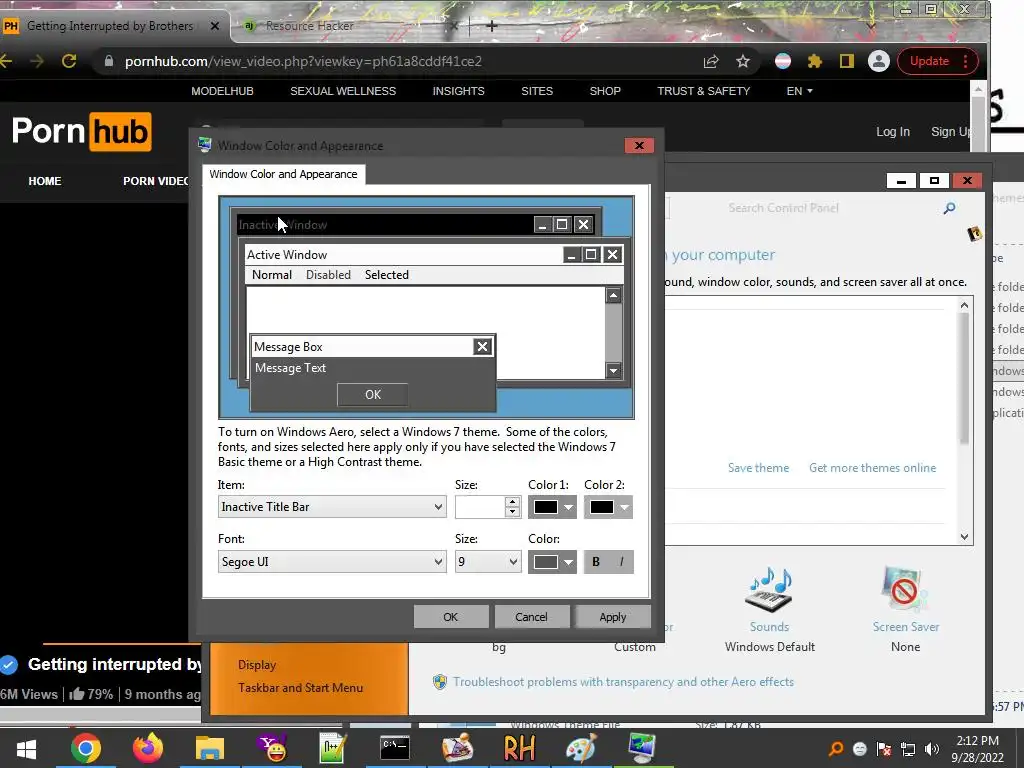Click Normal menu item in preview window
The height and width of the screenshot is (768, 1024).
pos(272,275)
